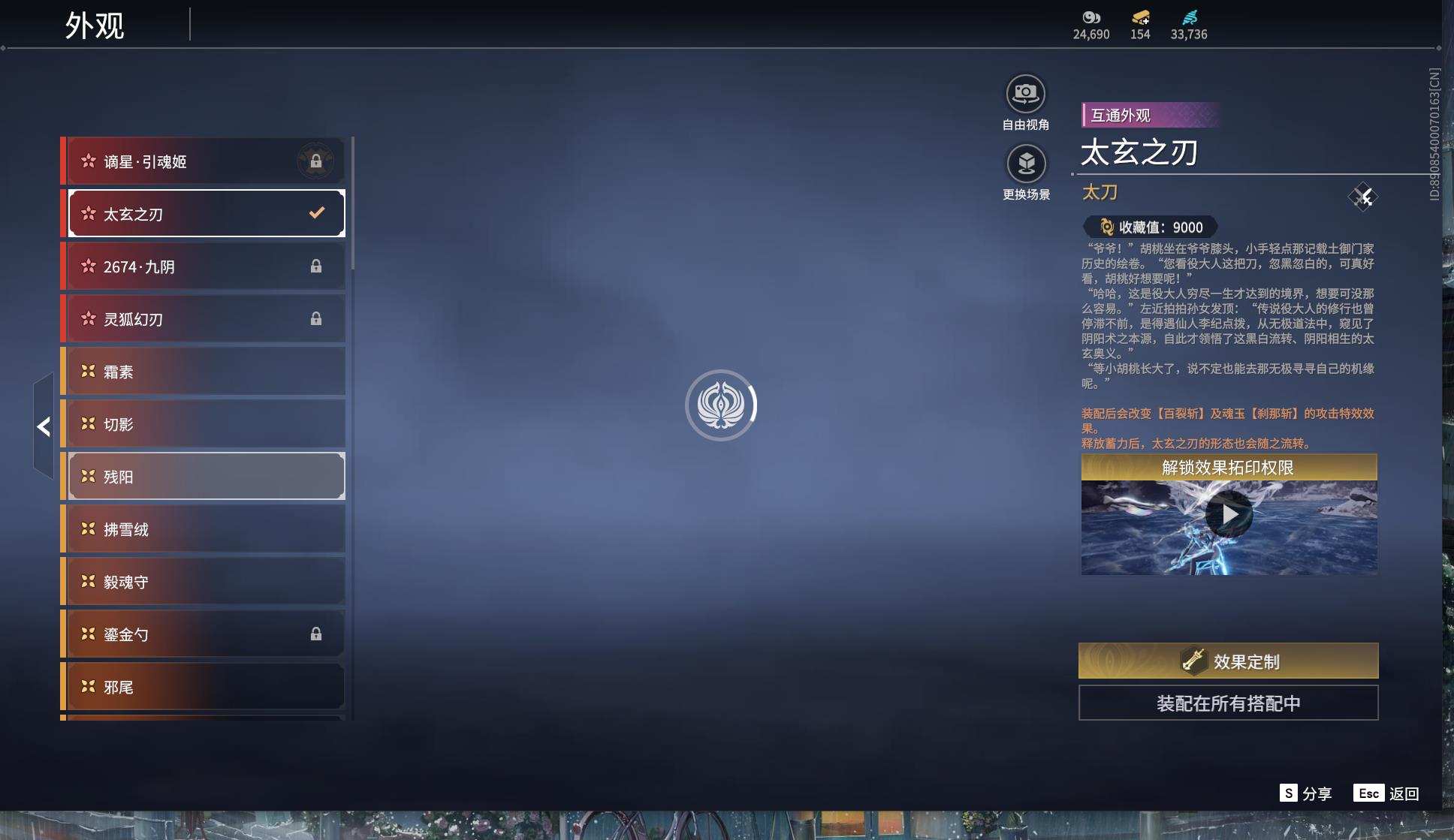Click the crossed-blades icon beside 太刀
The image size is (1454, 840).
[x=1362, y=197]
